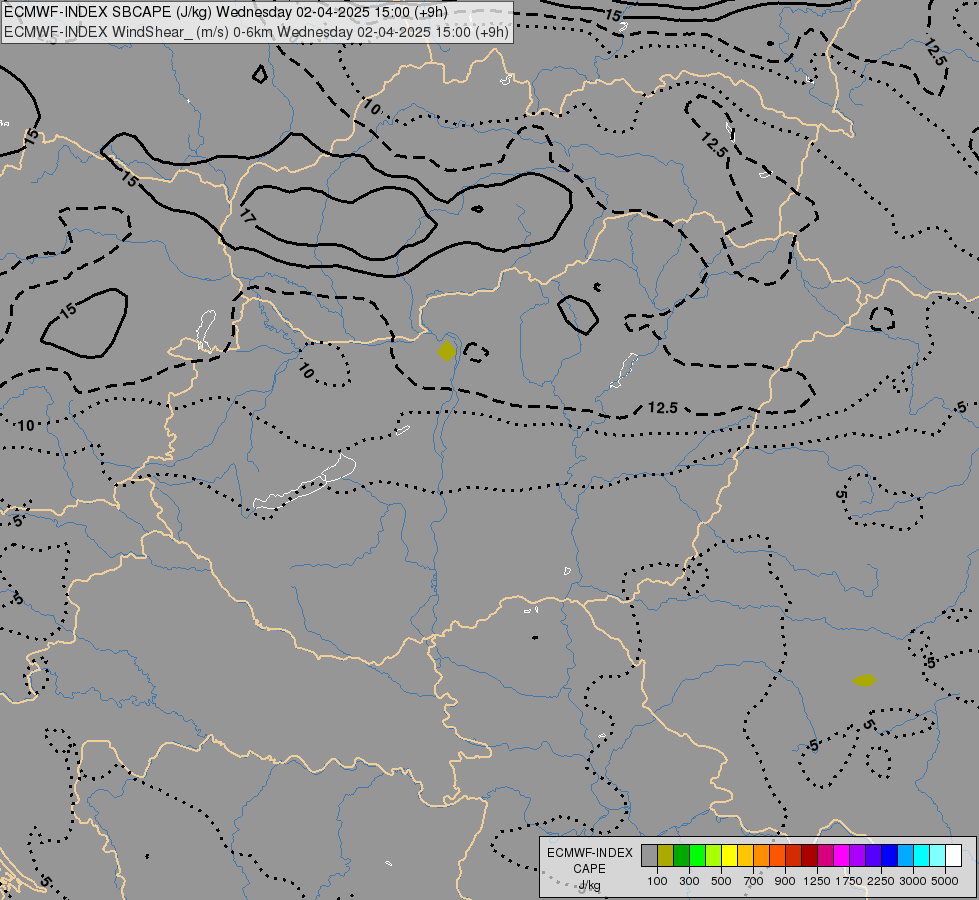The height and width of the screenshot is (900, 979).
Task: Select the olive swatch in the CAPE legend
Action: 665,856
